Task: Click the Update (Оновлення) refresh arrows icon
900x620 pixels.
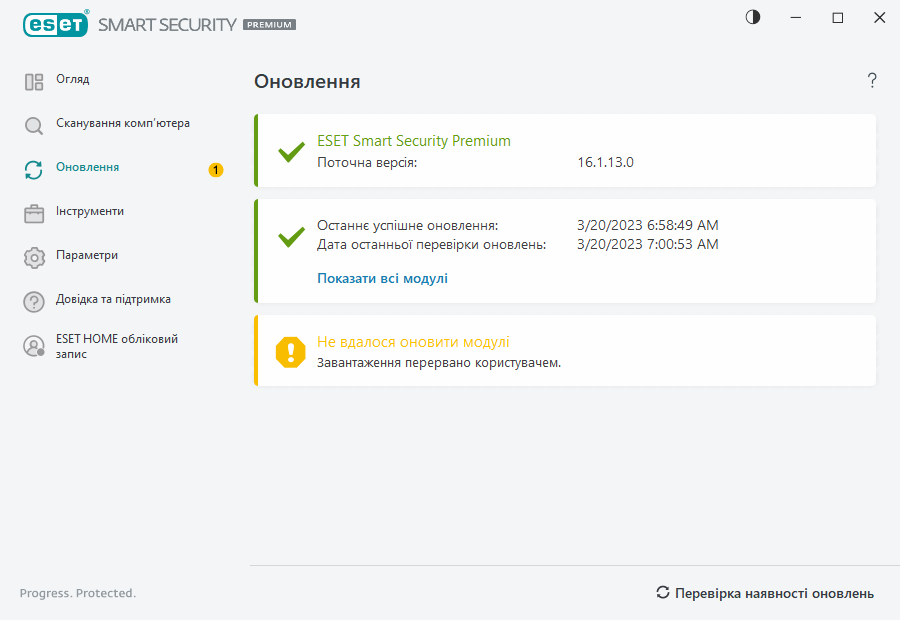Action: point(34,170)
